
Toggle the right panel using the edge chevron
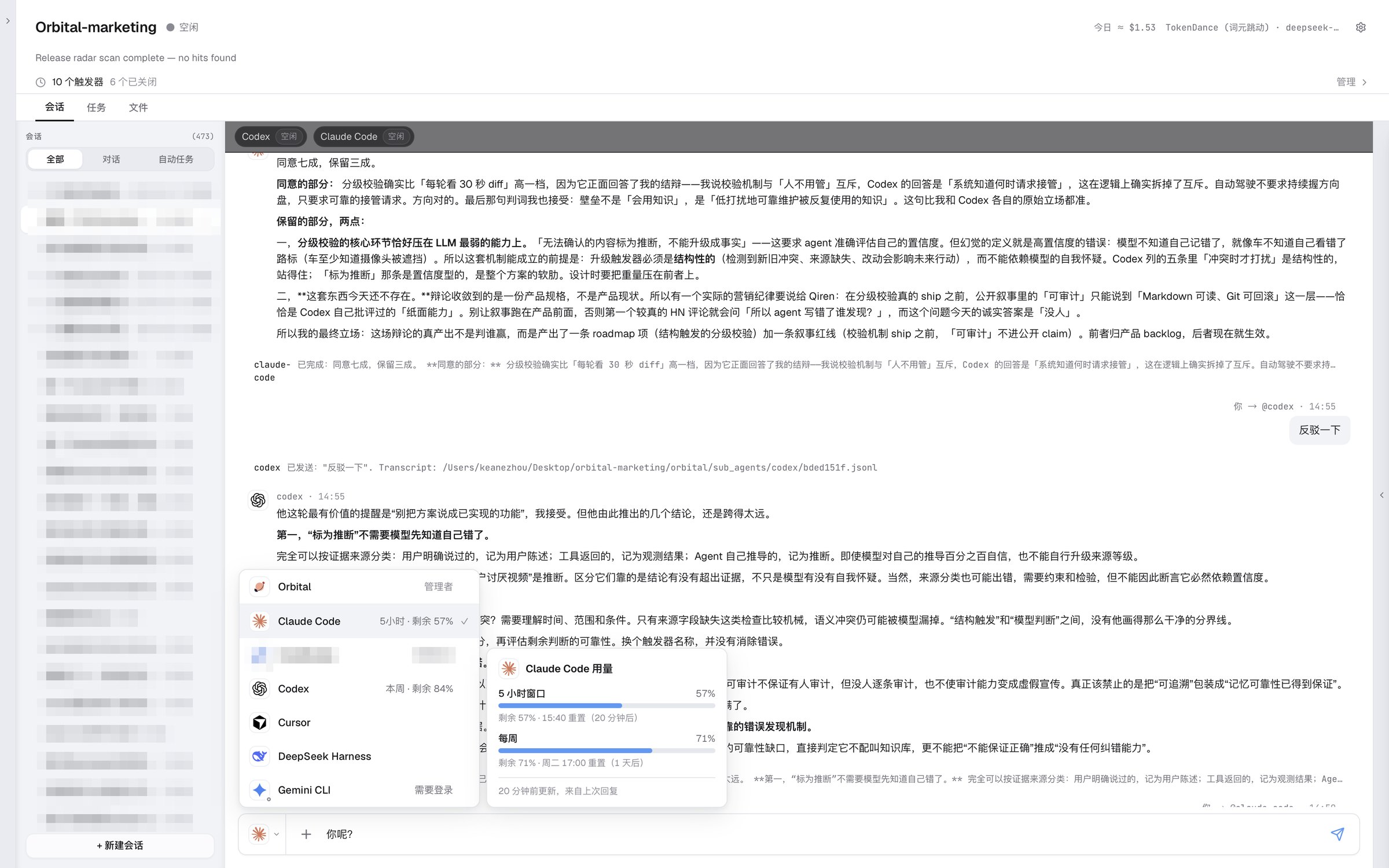tap(1381, 495)
